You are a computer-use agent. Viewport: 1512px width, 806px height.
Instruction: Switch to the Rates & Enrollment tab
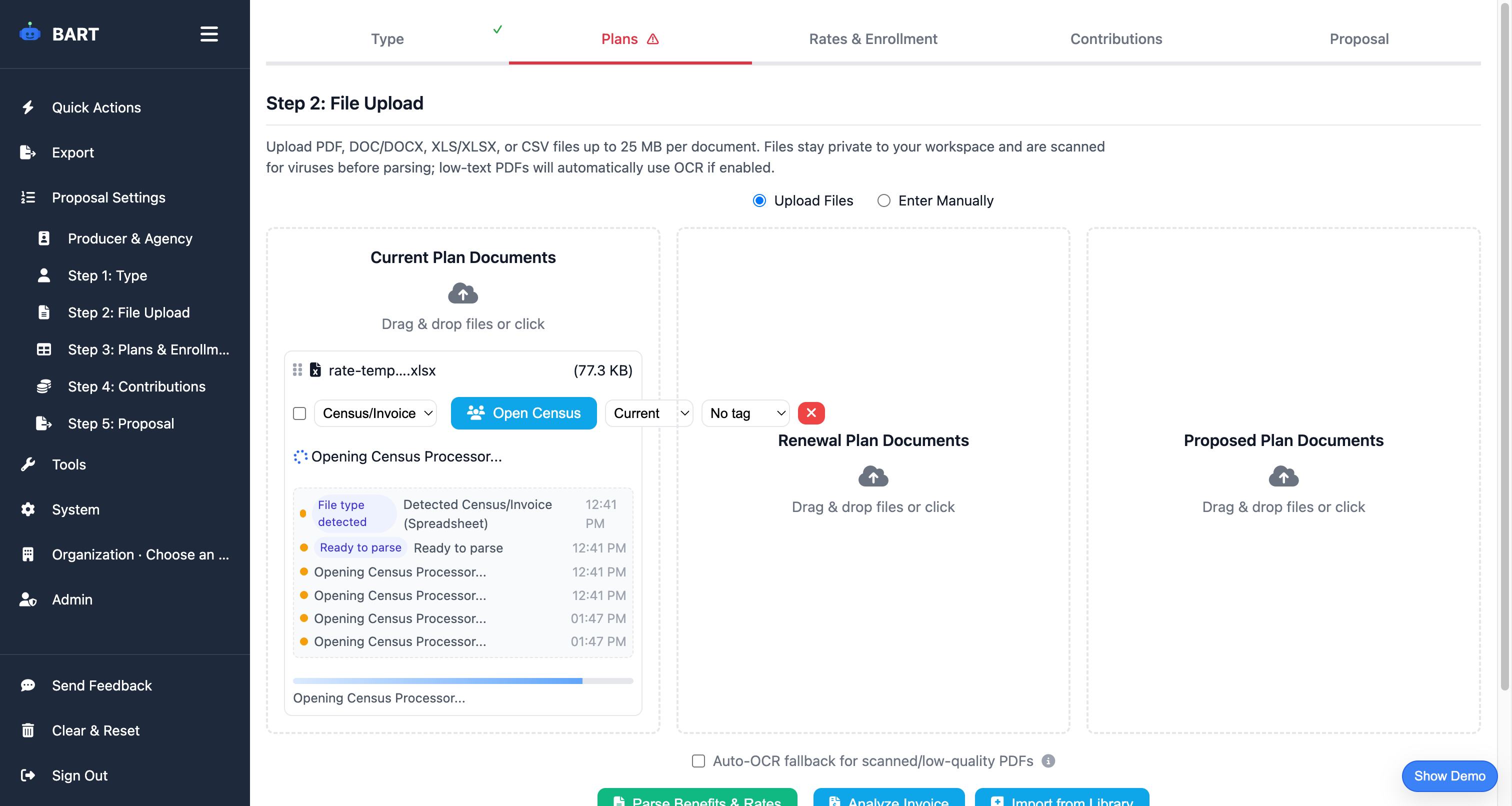click(873, 38)
